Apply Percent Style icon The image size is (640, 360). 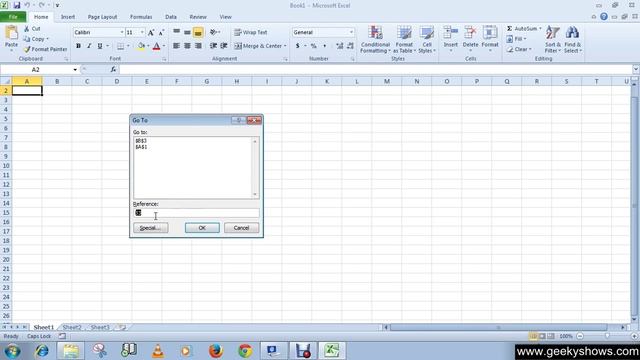coord(313,46)
